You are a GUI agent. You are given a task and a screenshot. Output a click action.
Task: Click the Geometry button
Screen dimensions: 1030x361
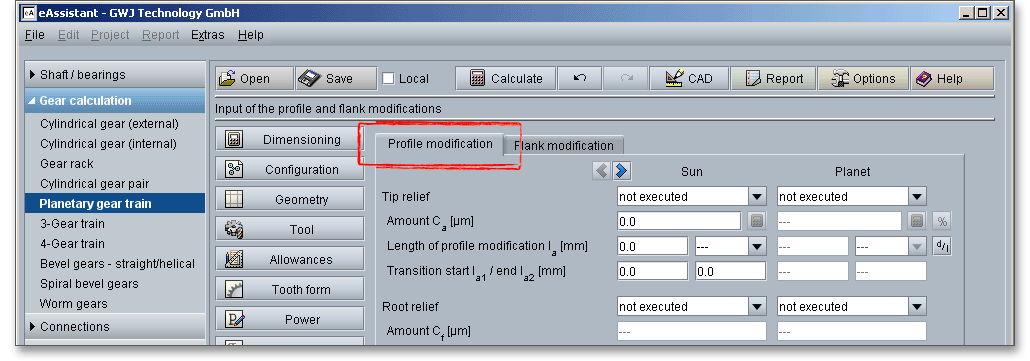tap(290, 200)
